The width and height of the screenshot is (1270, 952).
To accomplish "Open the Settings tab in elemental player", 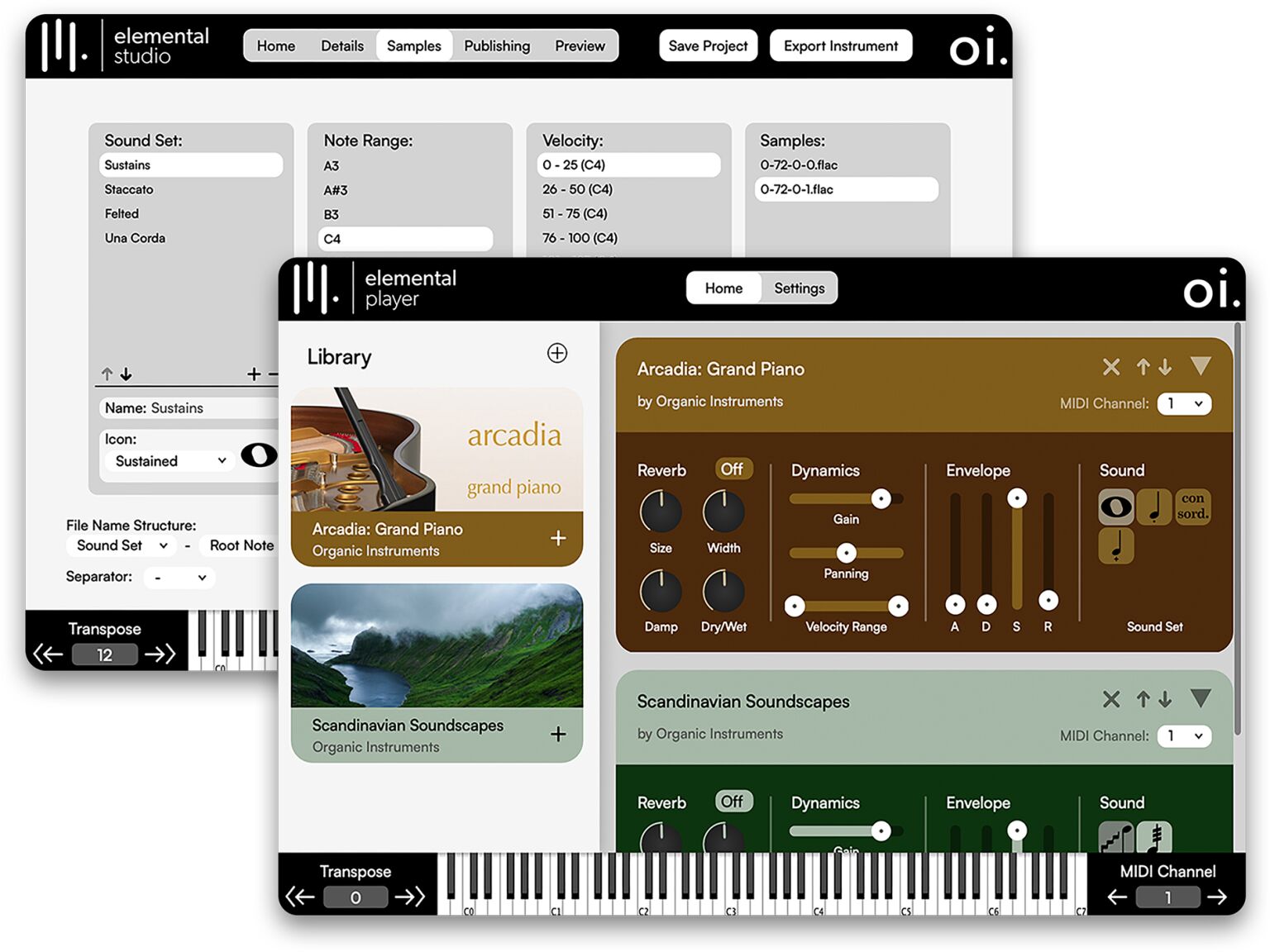I will [x=799, y=288].
